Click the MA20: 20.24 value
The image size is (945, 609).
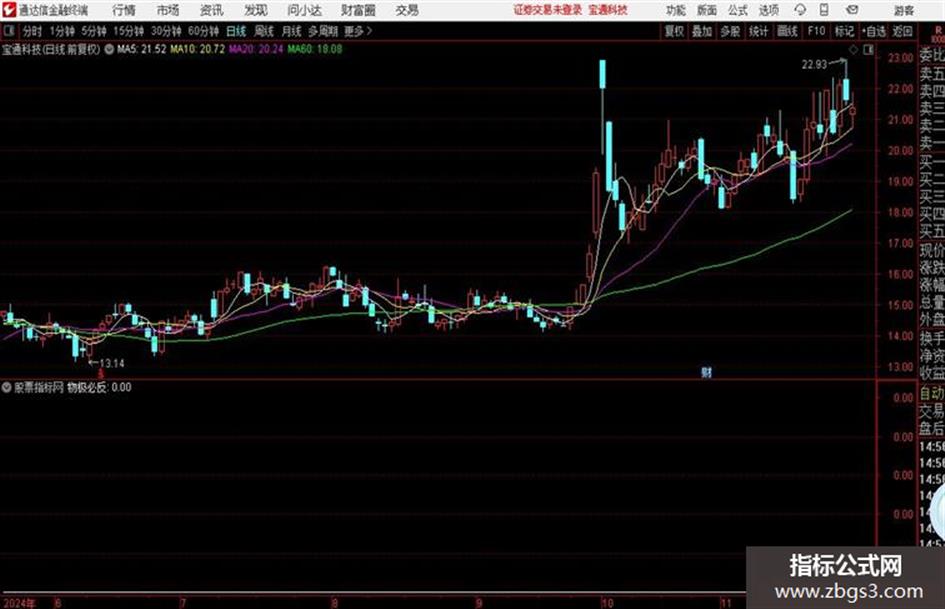tap(256, 49)
